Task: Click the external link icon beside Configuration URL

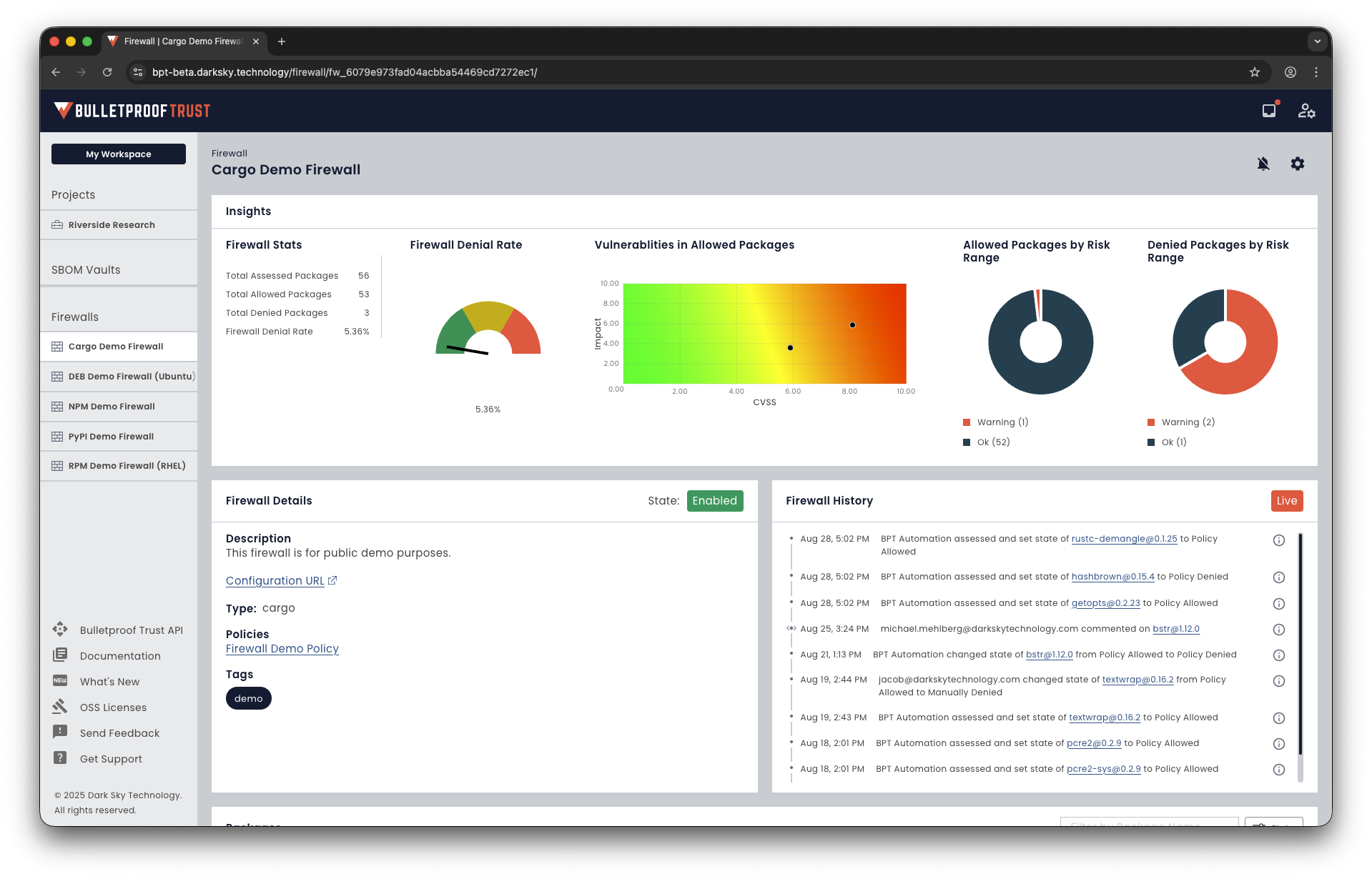Action: click(x=332, y=580)
